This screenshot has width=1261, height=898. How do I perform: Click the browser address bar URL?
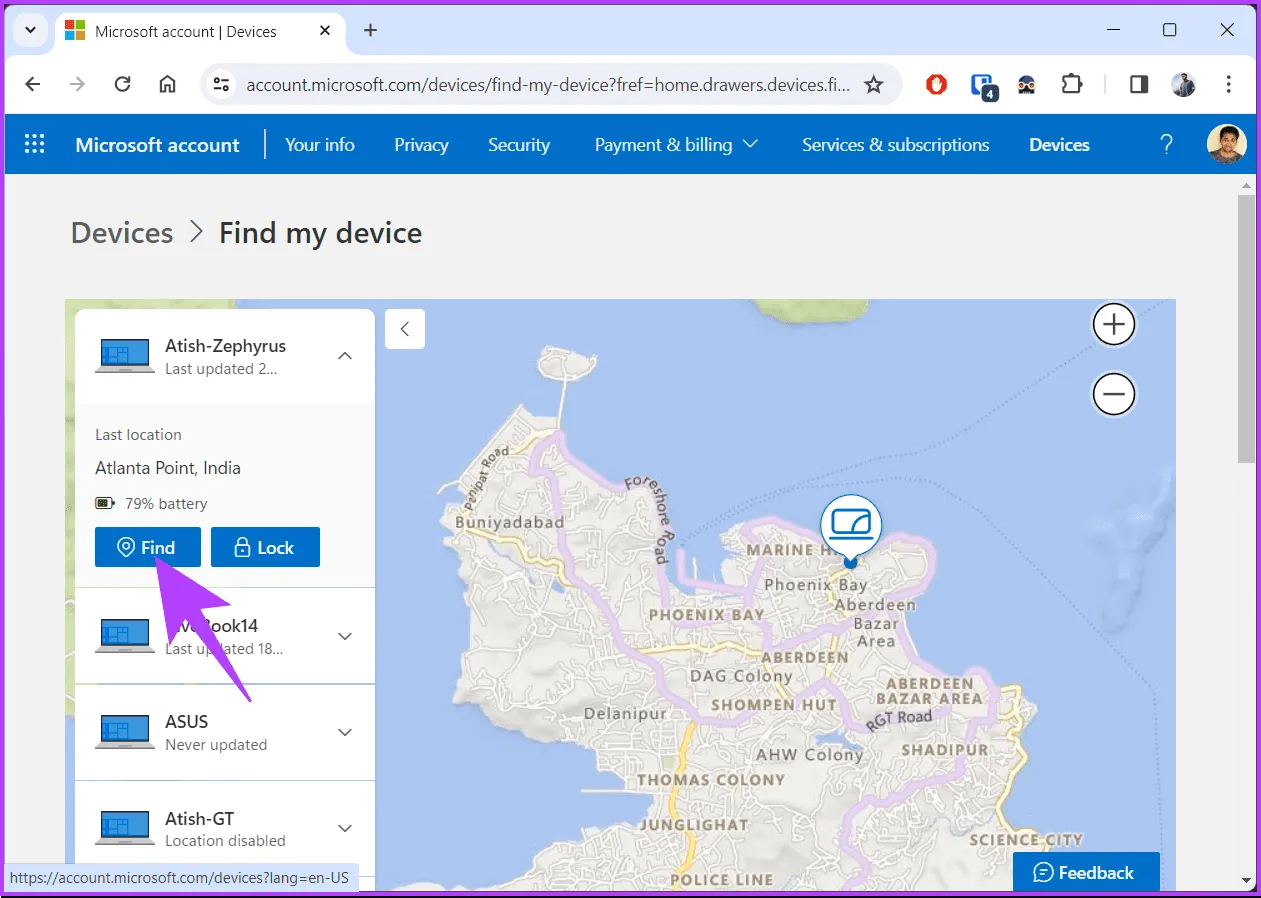pyautogui.click(x=547, y=85)
